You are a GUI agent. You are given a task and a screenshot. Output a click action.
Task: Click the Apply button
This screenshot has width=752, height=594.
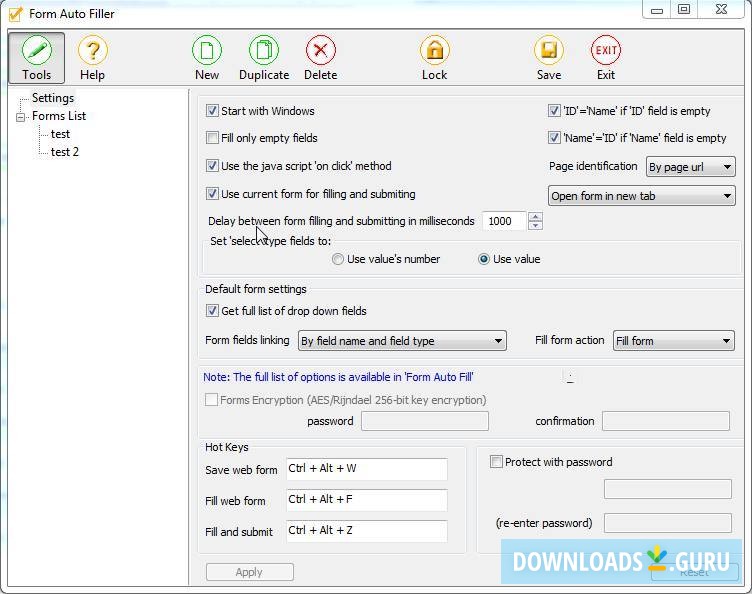(249, 572)
